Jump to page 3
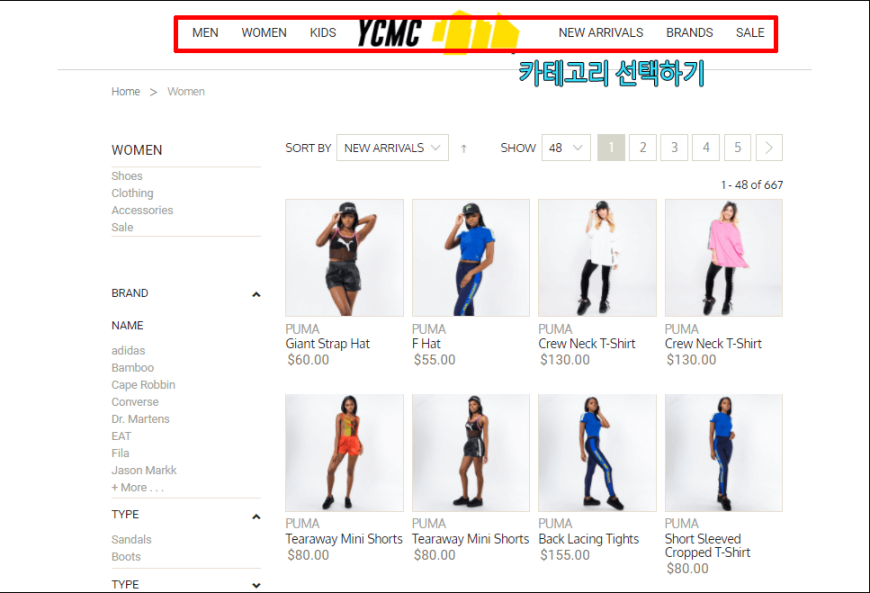Image resolution: width=870 pixels, height=593 pixels. click(674, 148)
